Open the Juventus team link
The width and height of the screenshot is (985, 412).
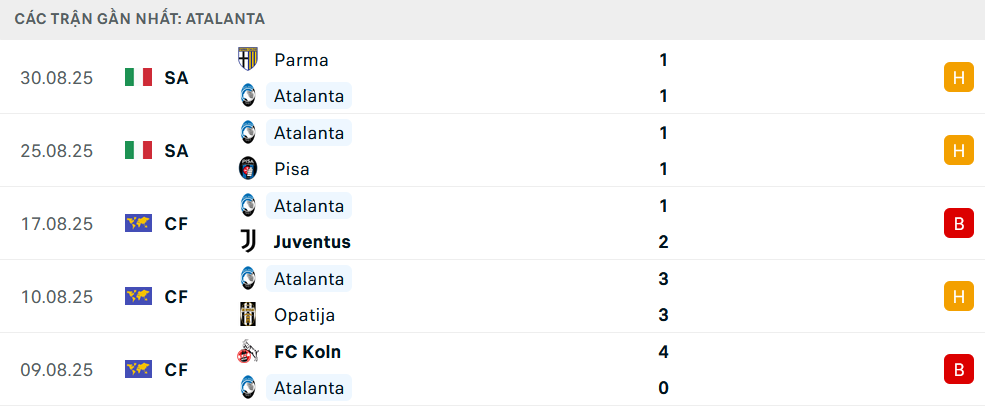[312, 242]
